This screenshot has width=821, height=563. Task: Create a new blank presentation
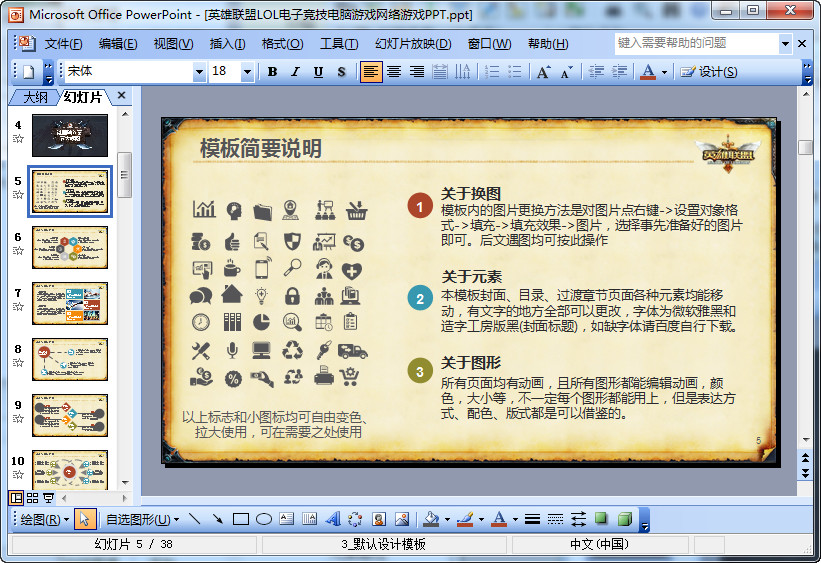(x=29, y=72)
